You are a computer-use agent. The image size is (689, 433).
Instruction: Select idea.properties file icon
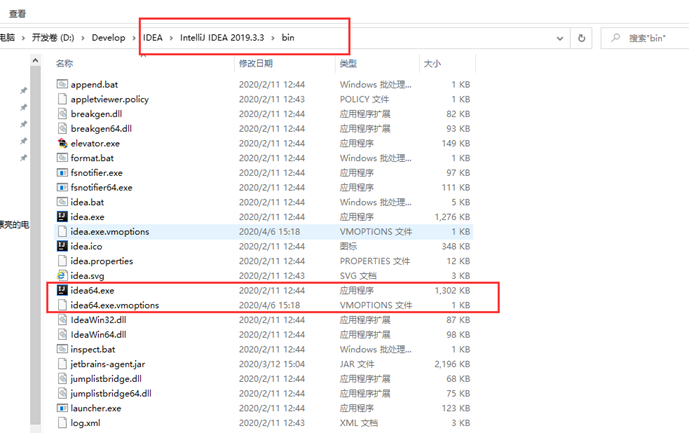62,261
